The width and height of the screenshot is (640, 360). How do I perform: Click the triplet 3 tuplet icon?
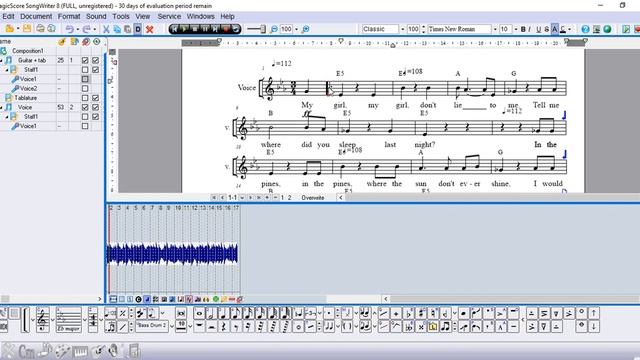pyautogui.click(x=311, y=313)
